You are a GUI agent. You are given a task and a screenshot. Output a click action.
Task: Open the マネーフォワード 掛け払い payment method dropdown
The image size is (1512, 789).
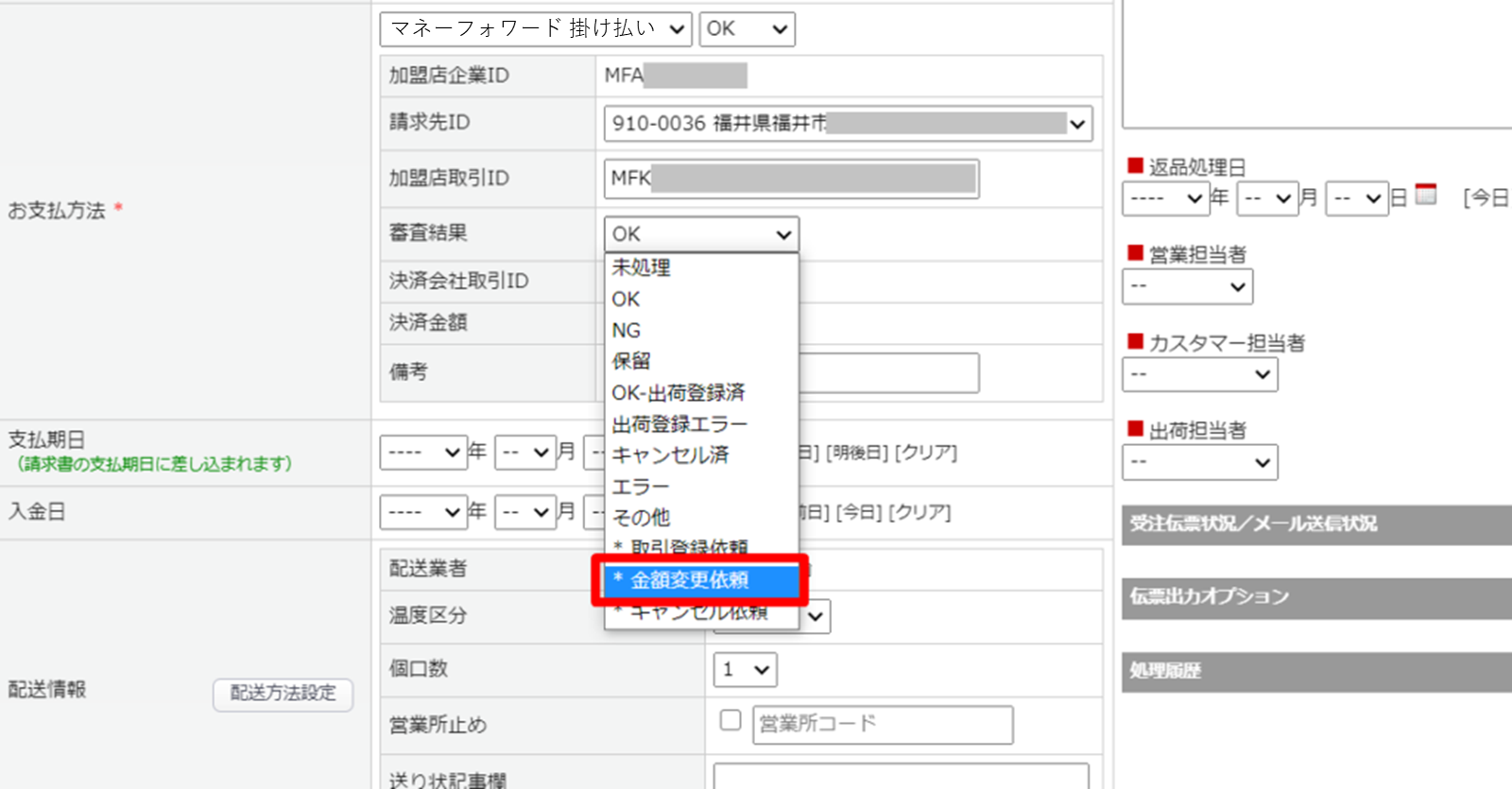[x=536, y=29]
